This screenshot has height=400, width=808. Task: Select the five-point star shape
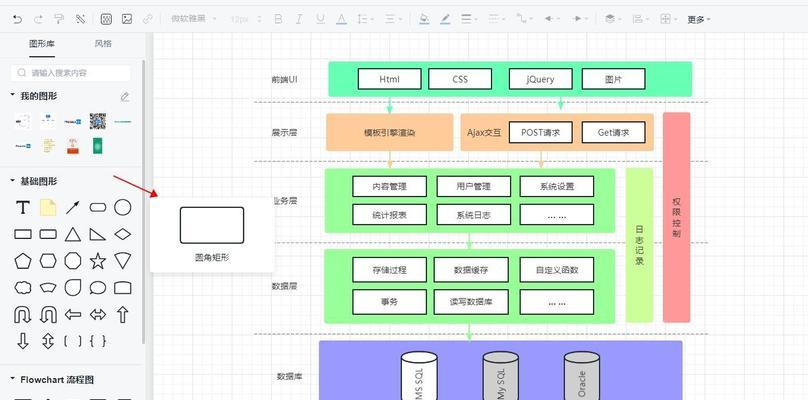(98, 261)
